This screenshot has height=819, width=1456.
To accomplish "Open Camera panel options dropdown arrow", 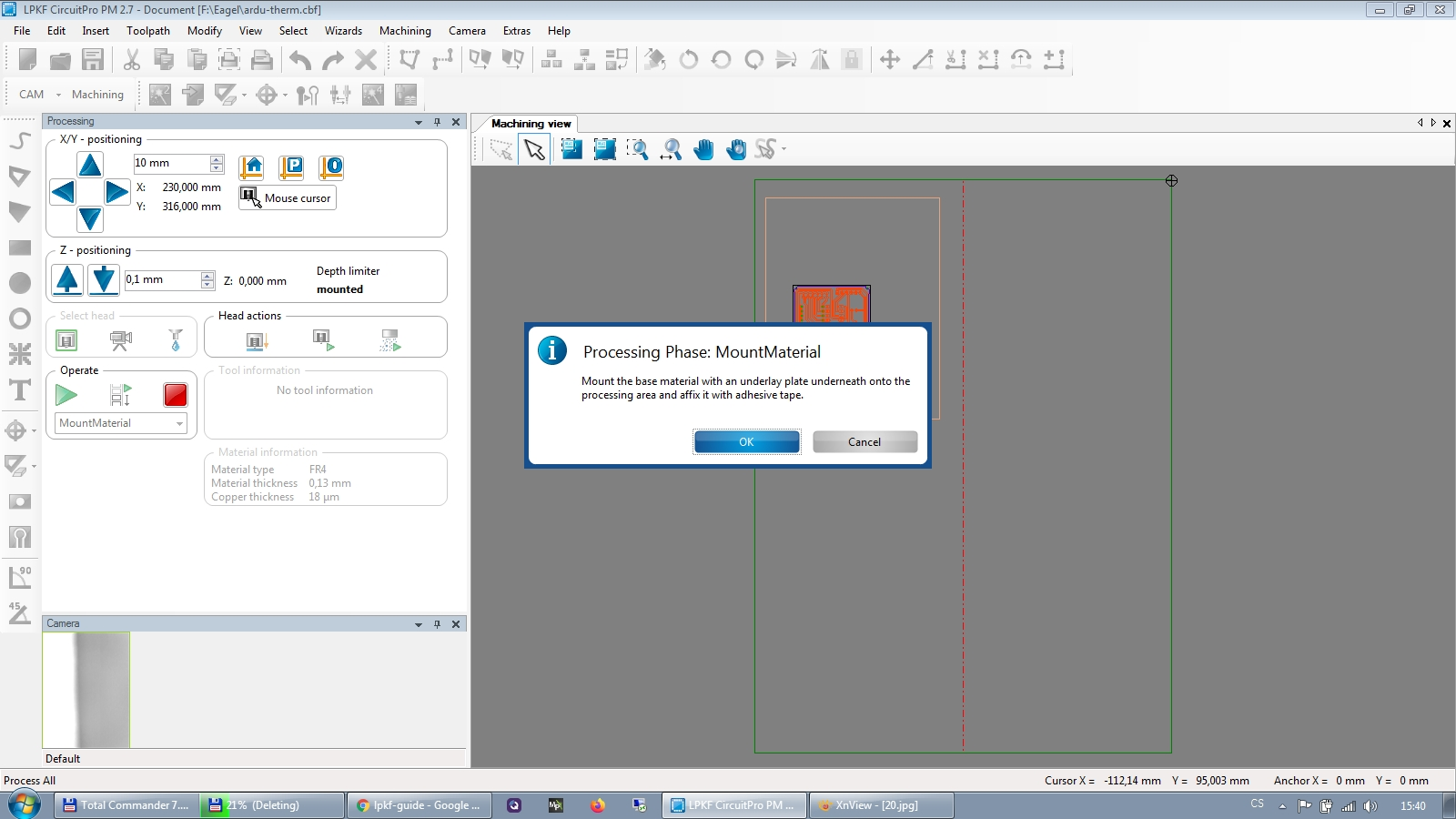I will [x=419, y=624].
